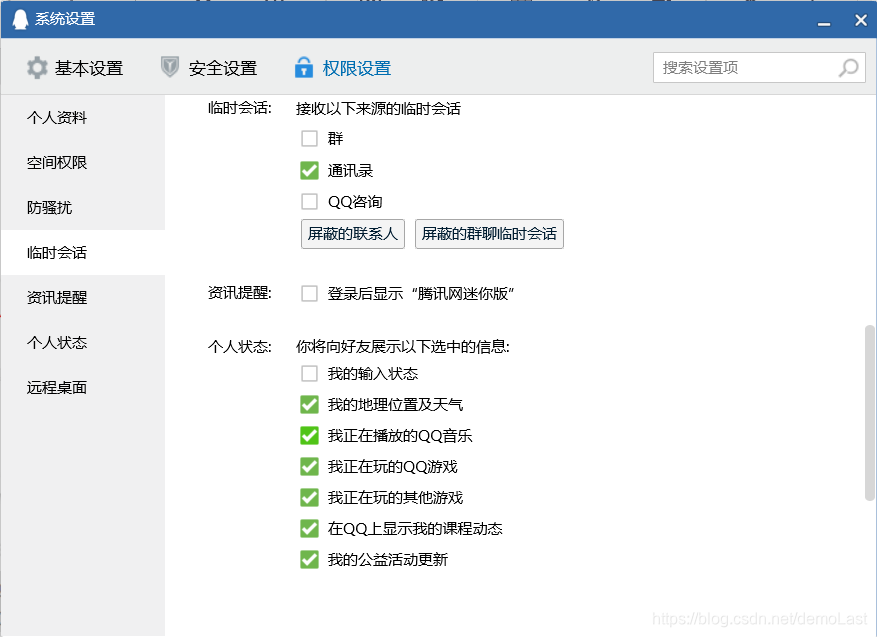Check 登录后显示 腾讯网迷你版 option

point(309,294)
